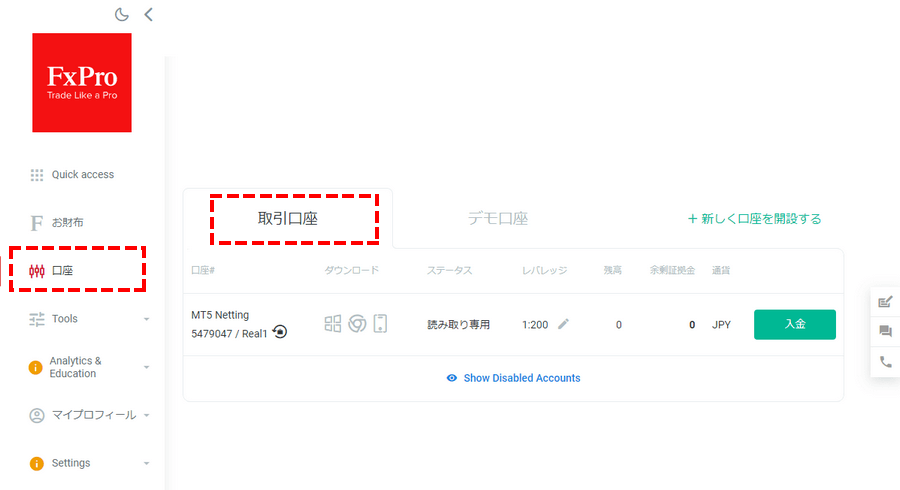Click the password reset lock icon
900x490 pixels.
(x=280, y=332)
